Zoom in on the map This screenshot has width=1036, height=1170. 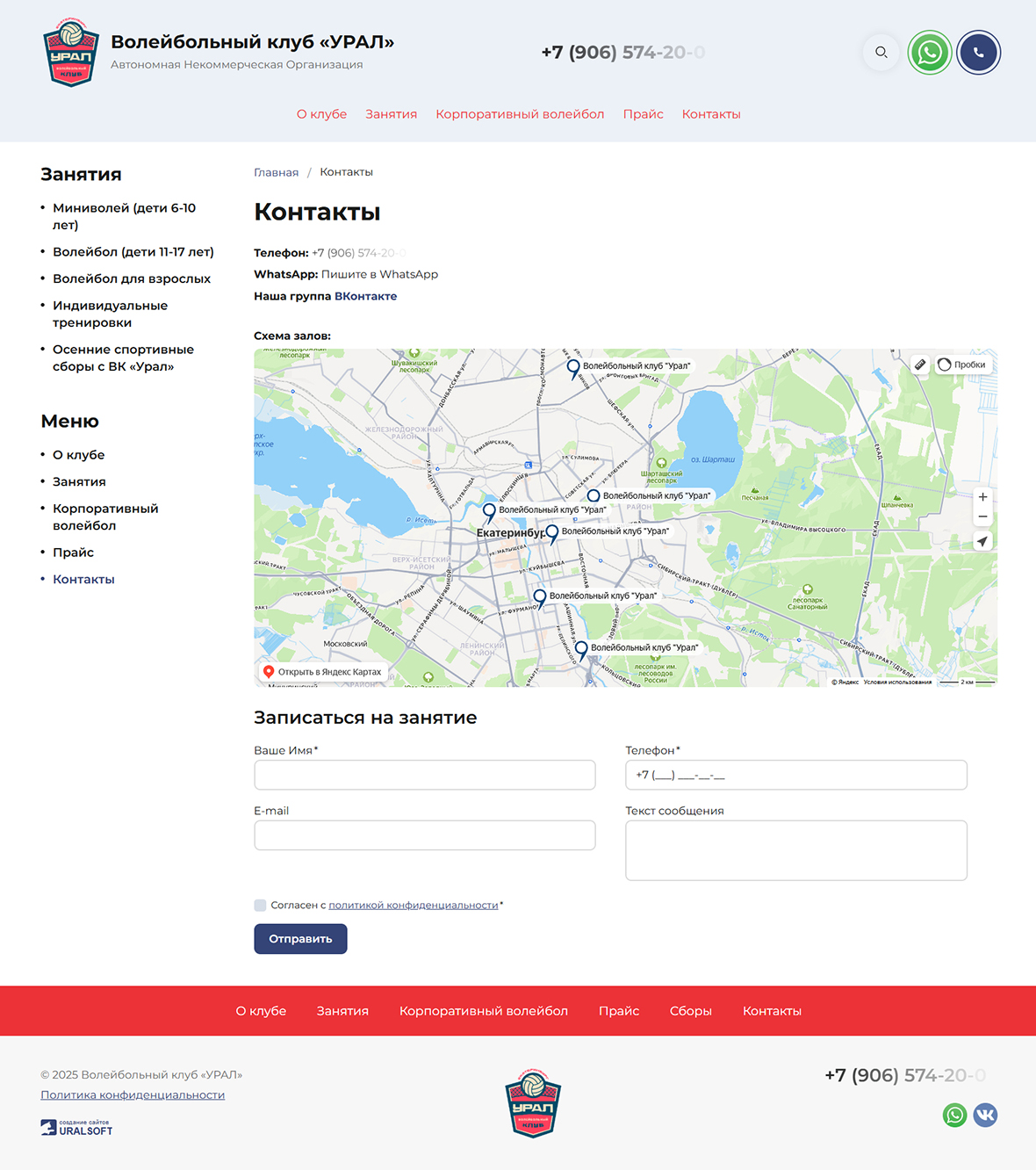982,497
